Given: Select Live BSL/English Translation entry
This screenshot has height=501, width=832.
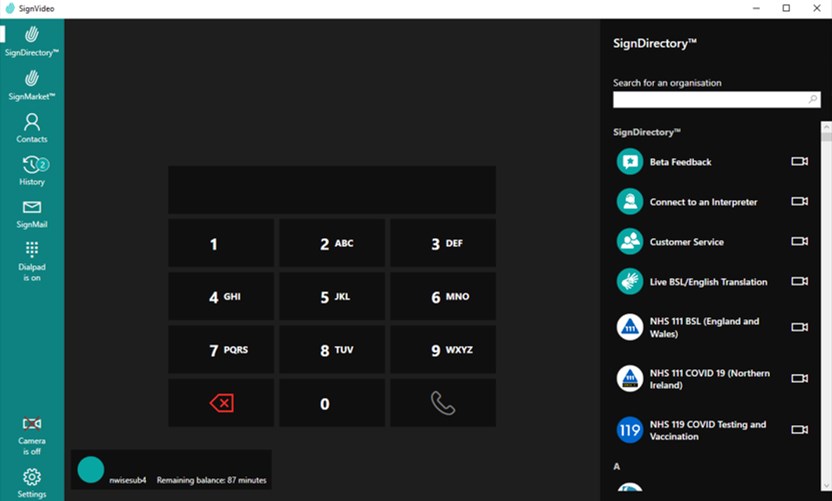Looking at the screenshot, I should [x=712, y=281].
